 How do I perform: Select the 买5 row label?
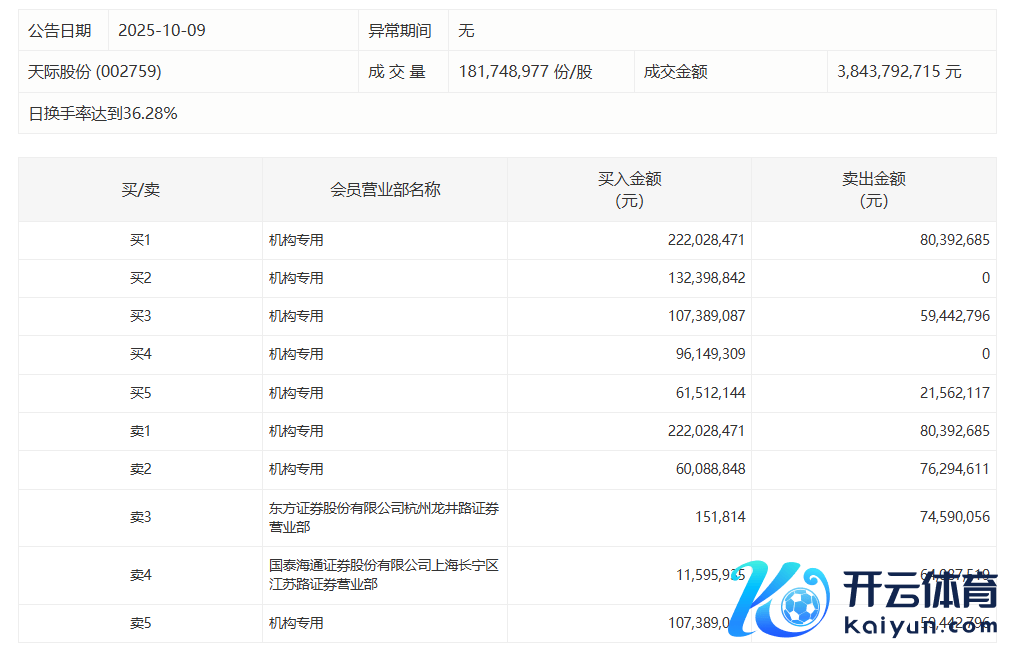pos(140,393)
